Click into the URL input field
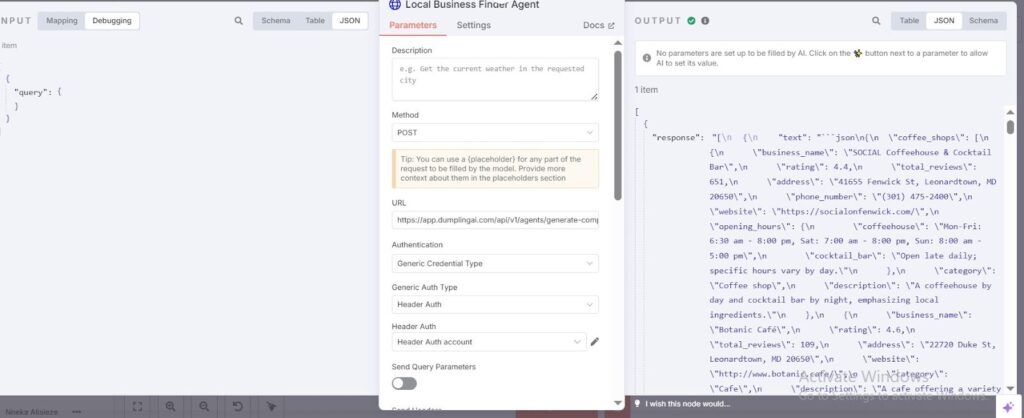Viewport: 1024px width, 418px height. click(x=495, y=221)
